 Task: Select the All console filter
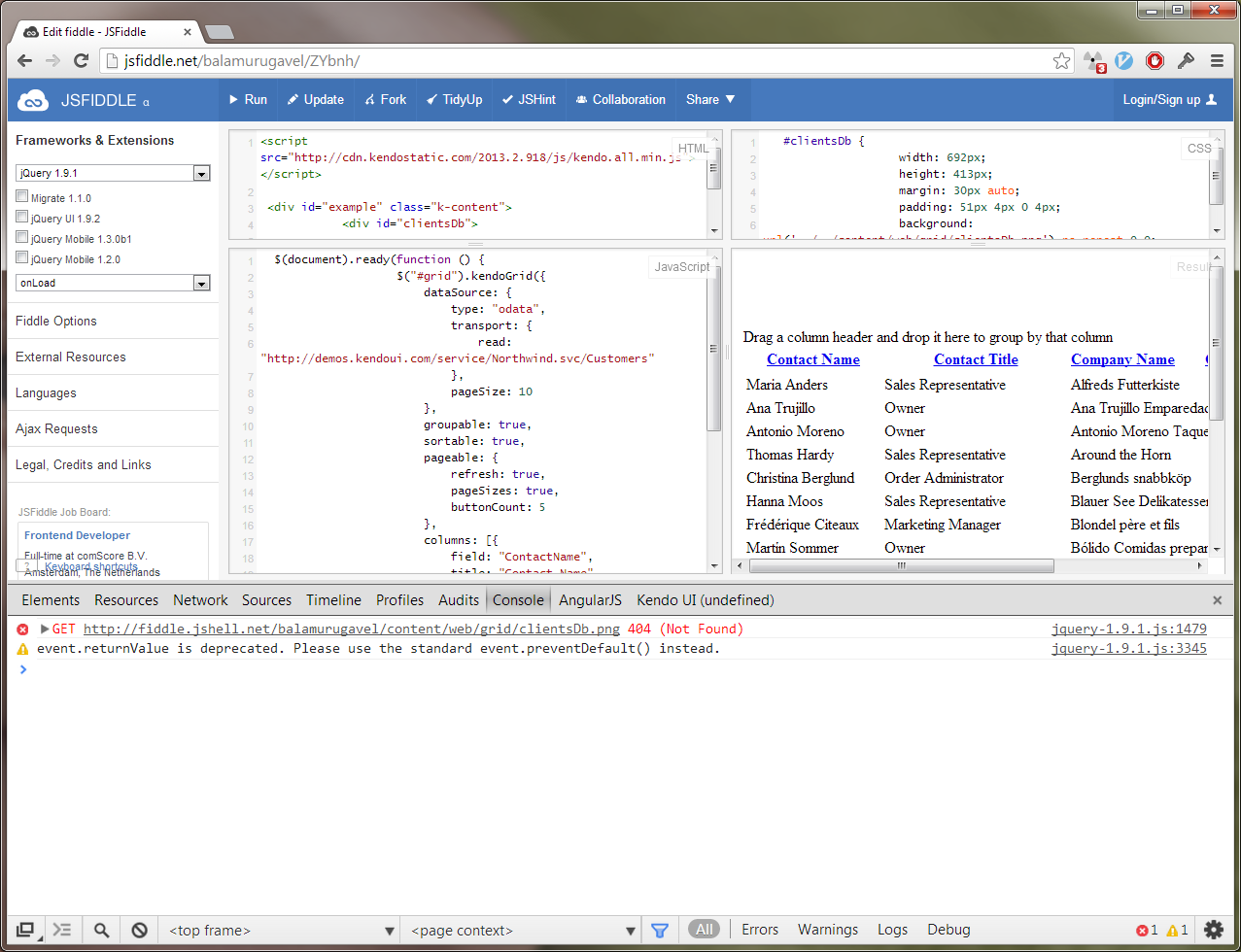pos(705,930)
